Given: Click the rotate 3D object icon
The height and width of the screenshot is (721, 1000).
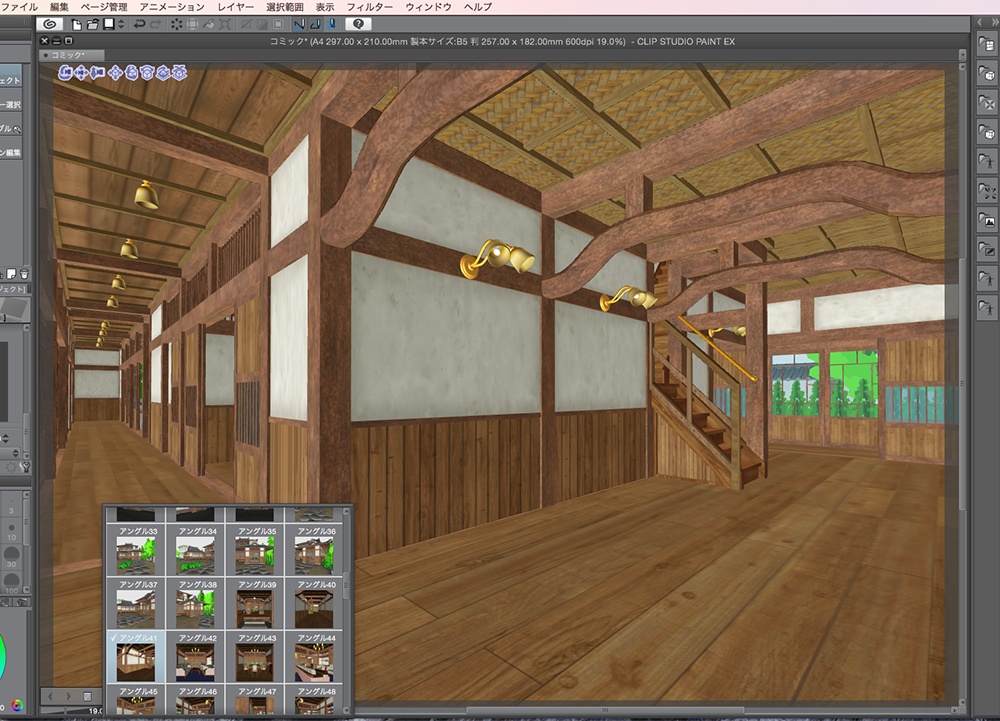Looking at the screenshot, I should tap(130, 73).
